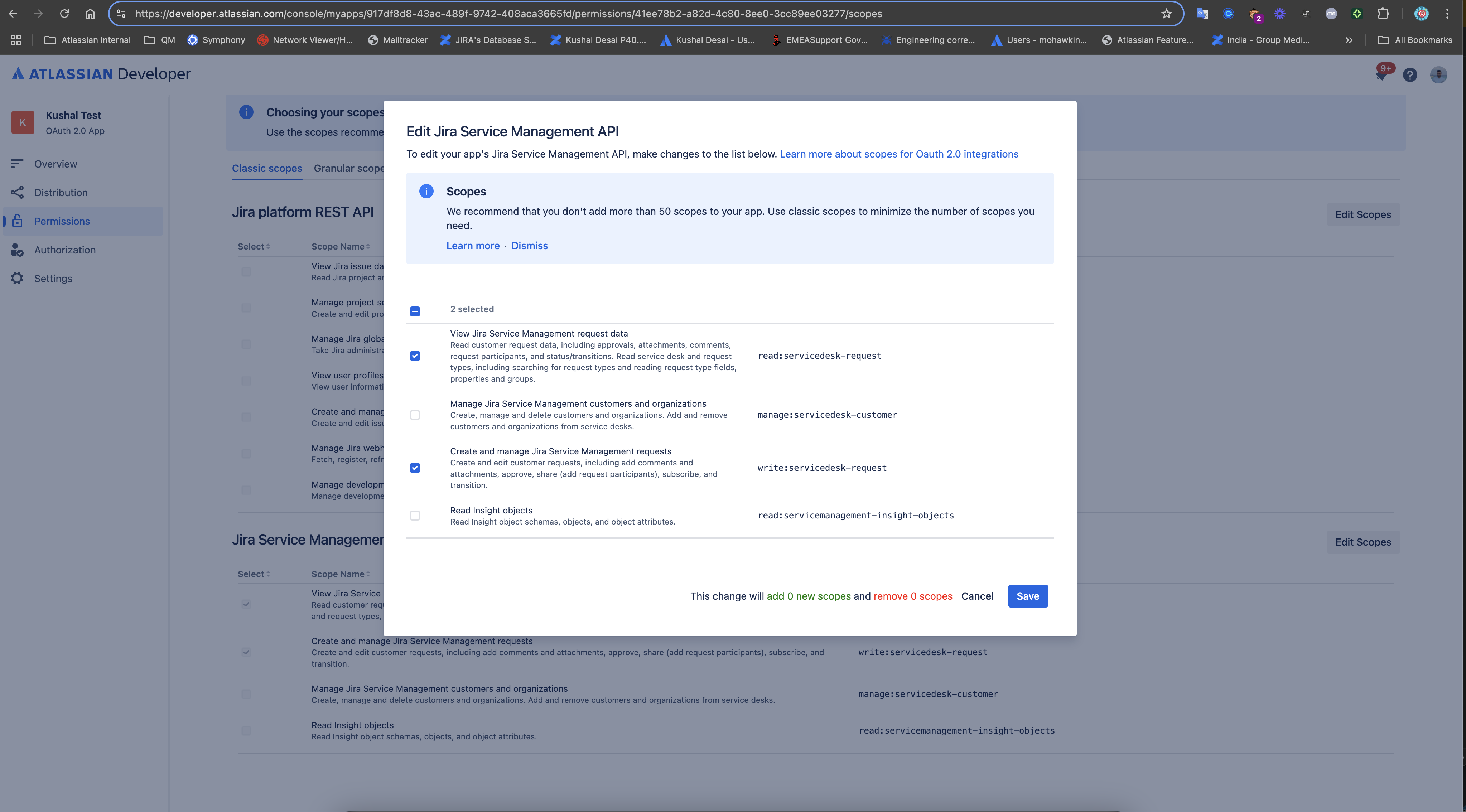Screen dimensions: 1466x812
Task: Toggle the select-all checkbox beside 2 selected
Action: pyautogui.click(x=415, y=311)
